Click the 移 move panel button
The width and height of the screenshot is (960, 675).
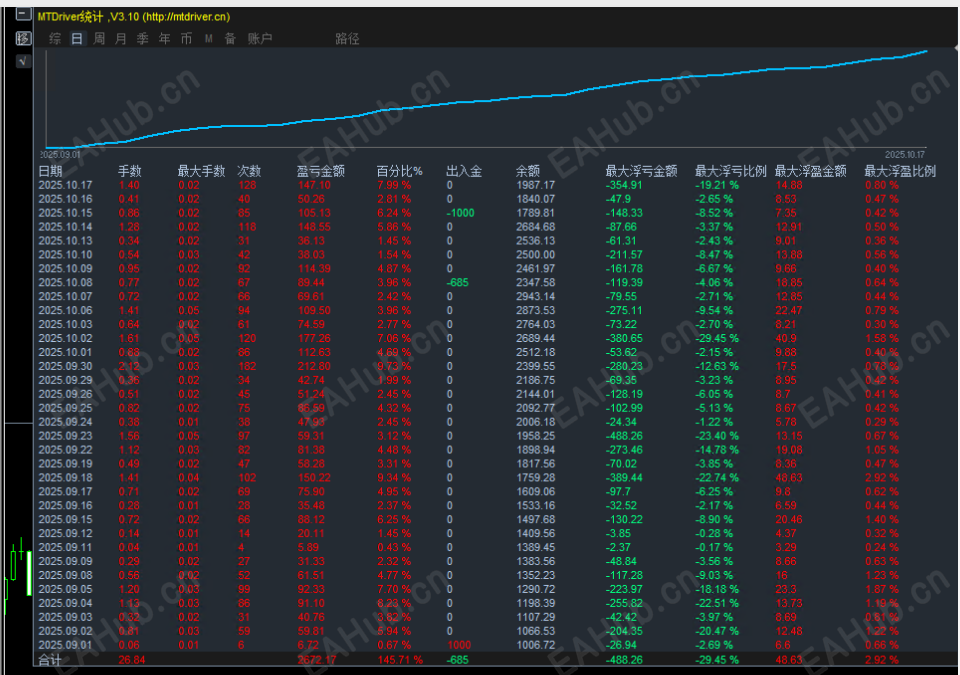[x=23, y=38]
